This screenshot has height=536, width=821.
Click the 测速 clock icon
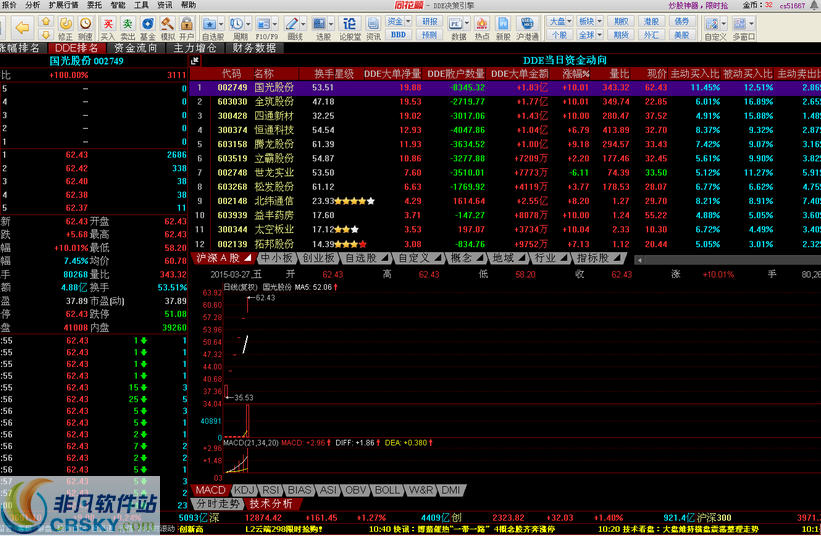pyautogui.click(x=85, y=24)
